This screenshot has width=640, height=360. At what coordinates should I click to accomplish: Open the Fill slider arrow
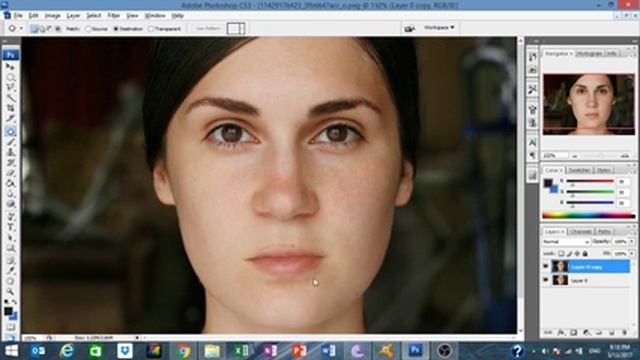pos(632,254)
